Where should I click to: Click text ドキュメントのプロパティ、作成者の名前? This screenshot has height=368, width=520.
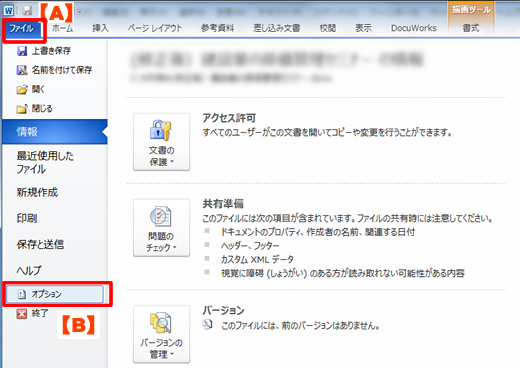tap(289, 232)
